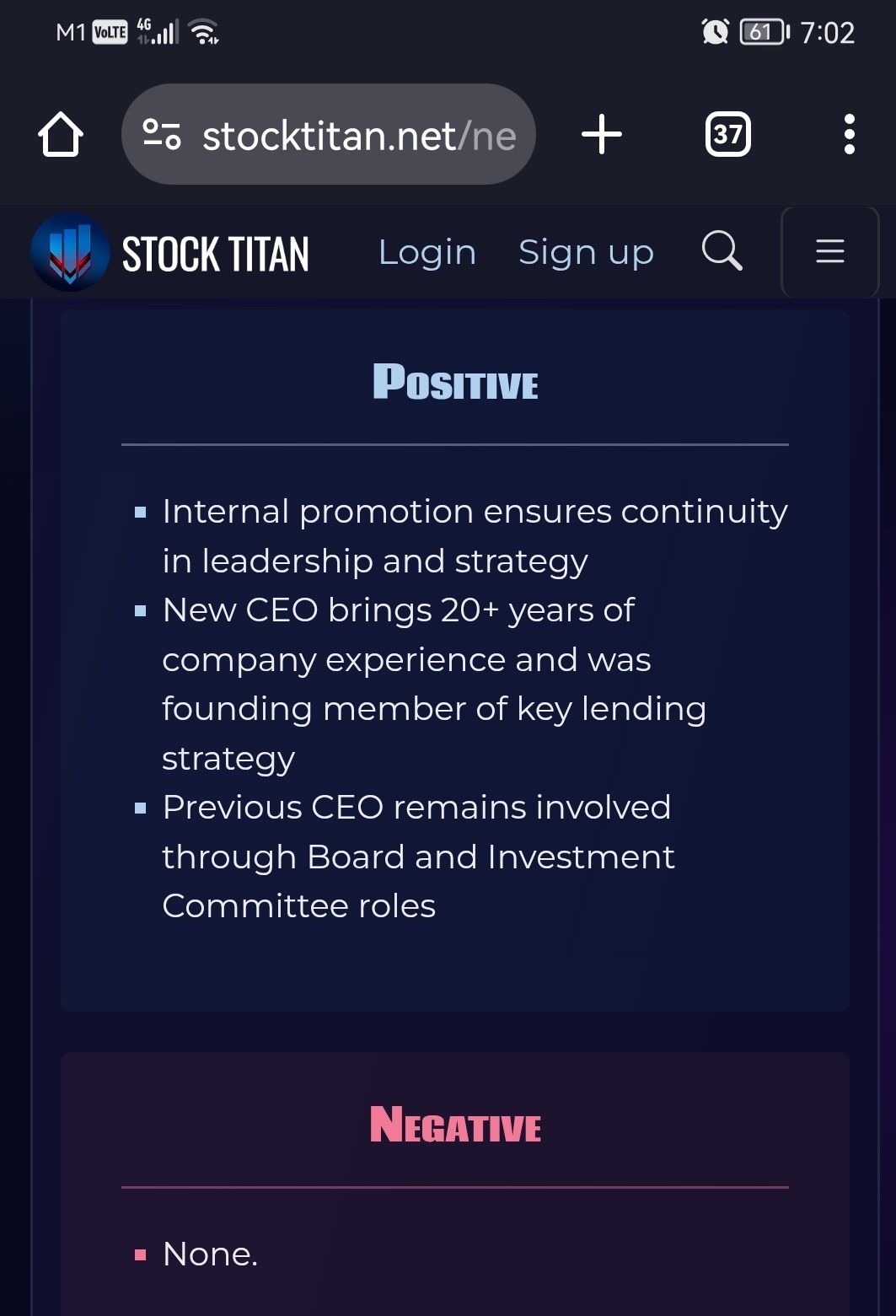The height and width of the screenshot is (1316, 896).
Task: Click the Stock Titan logo icon
Action: point(70,252)
